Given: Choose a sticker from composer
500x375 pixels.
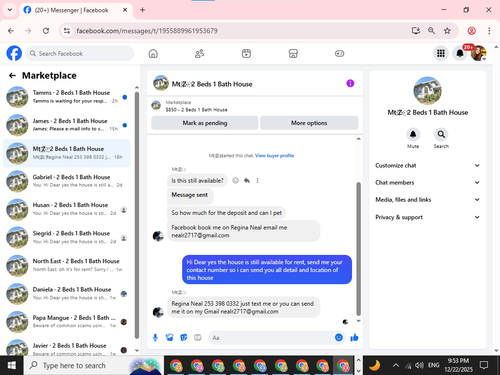Looking at the screenshot, I should [184, 338].
